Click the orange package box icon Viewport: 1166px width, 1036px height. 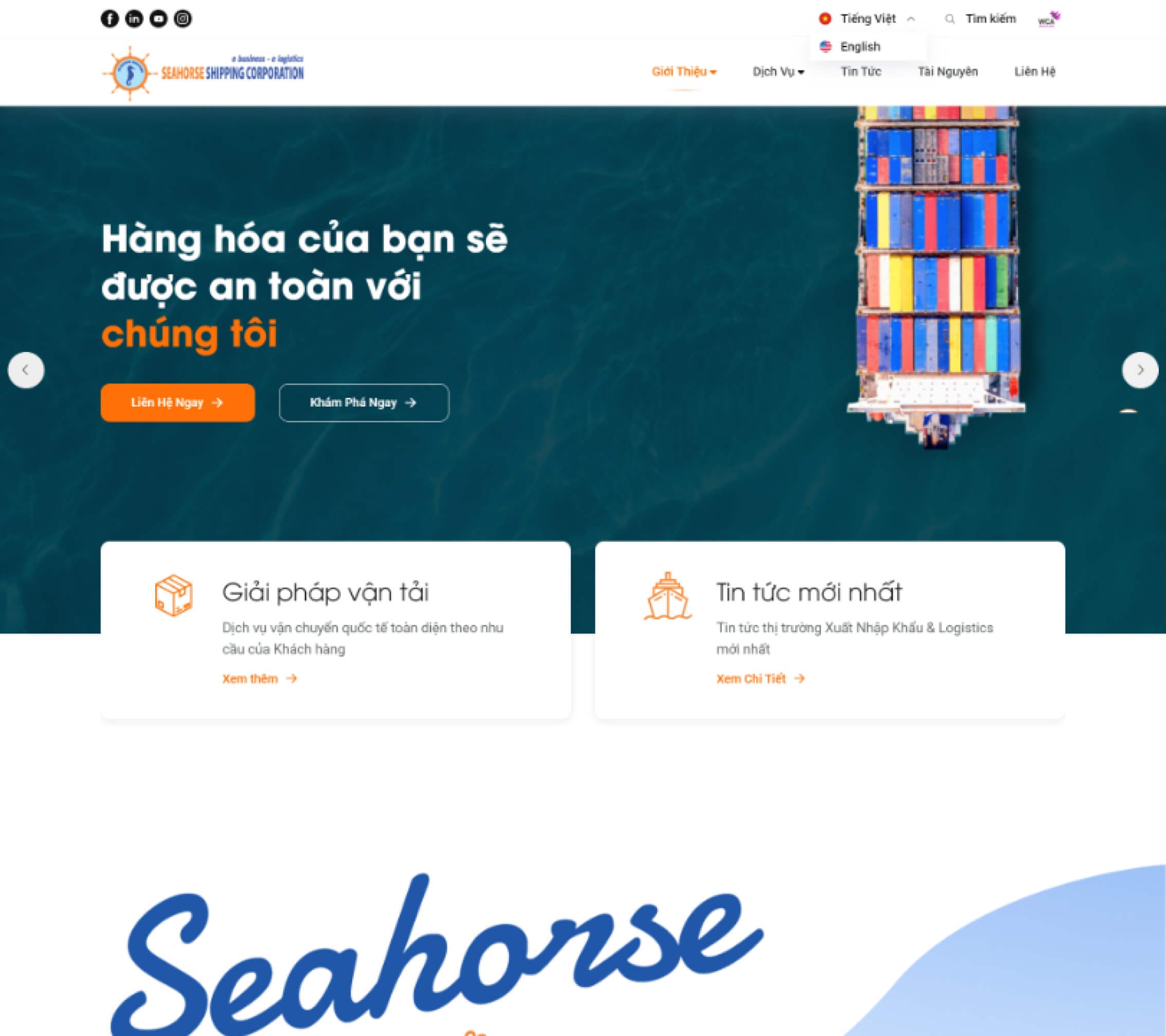(x=174, y=595)
